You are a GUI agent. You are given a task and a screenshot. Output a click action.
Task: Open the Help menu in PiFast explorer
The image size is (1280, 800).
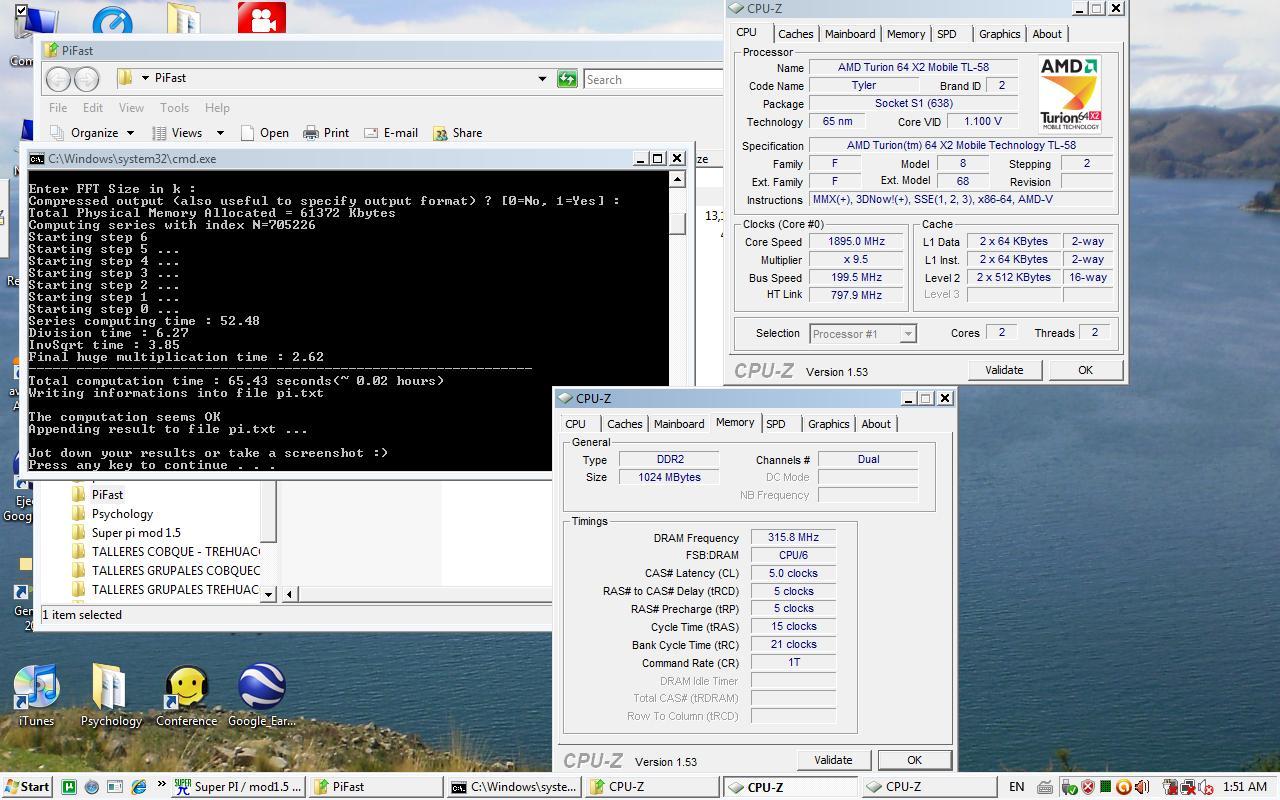(217, 107)
